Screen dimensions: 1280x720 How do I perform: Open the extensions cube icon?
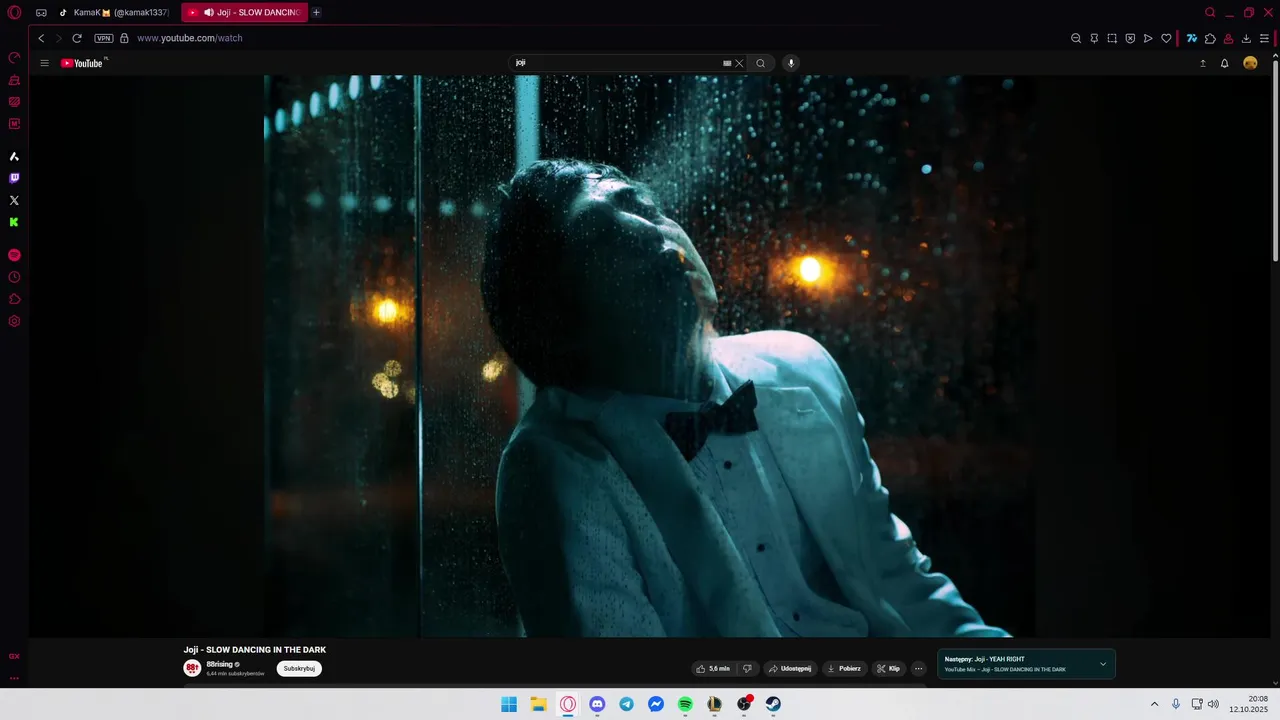(1210, 38)
